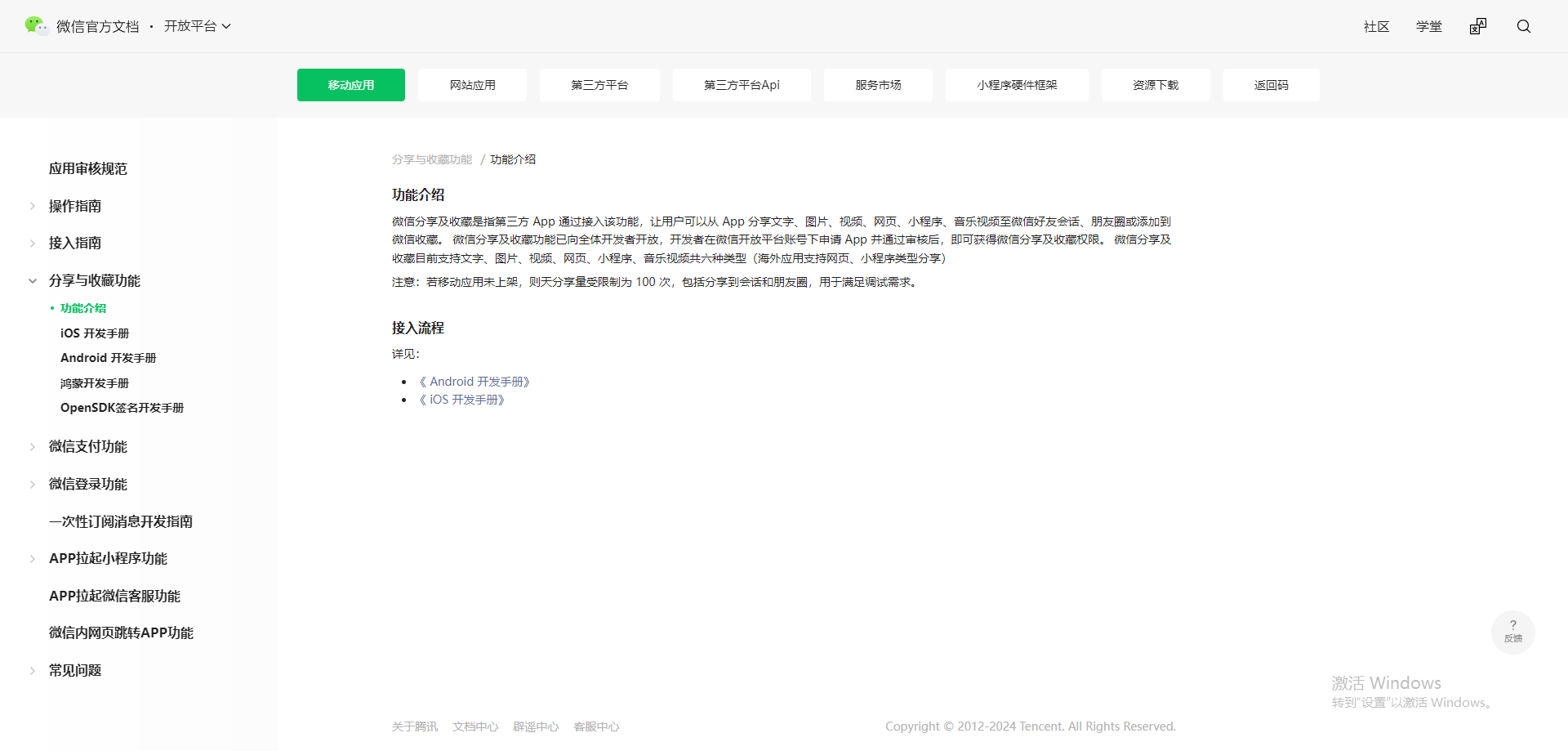Image resolution: width=1568 pixels, height=751 pixels.
Task: Open 应用审核规范 in the sidebar
Action: tap(88, 168)
